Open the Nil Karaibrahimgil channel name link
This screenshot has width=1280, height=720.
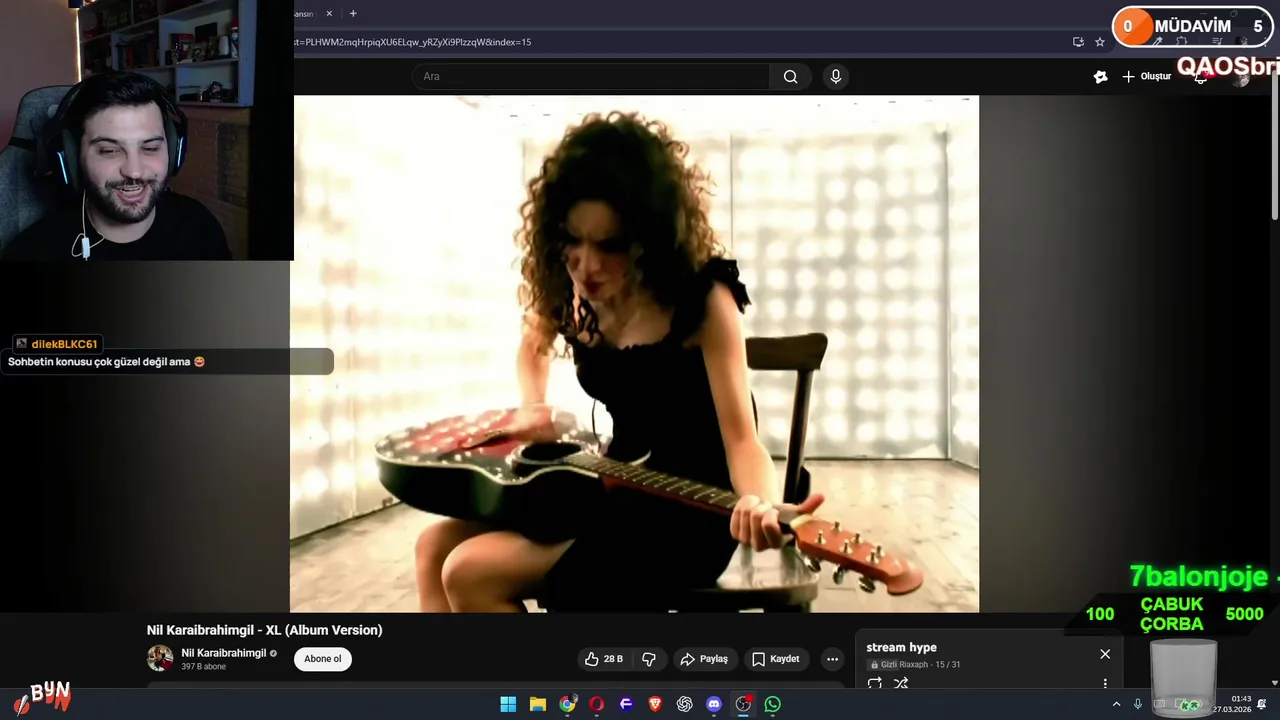point(224,653)
